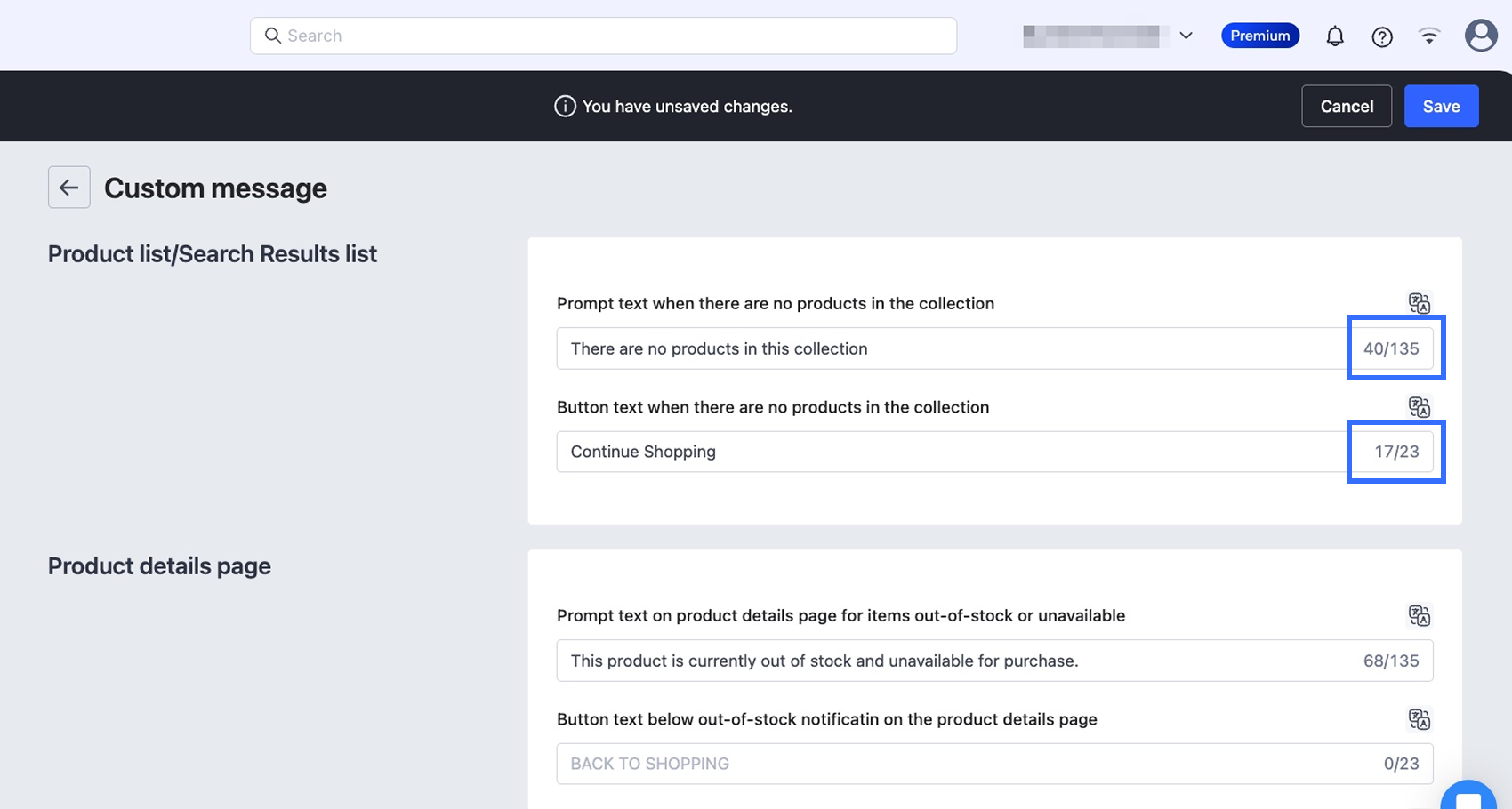Click the Premium plan badge

[x=1259, y=36]
